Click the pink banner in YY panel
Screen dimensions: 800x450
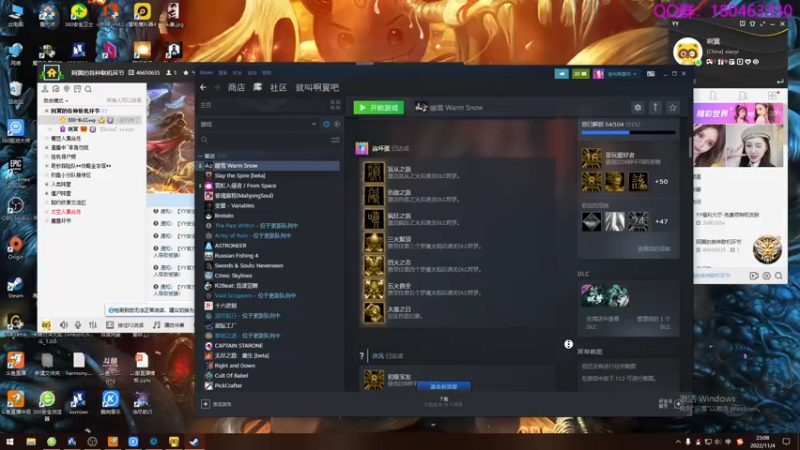738,114
